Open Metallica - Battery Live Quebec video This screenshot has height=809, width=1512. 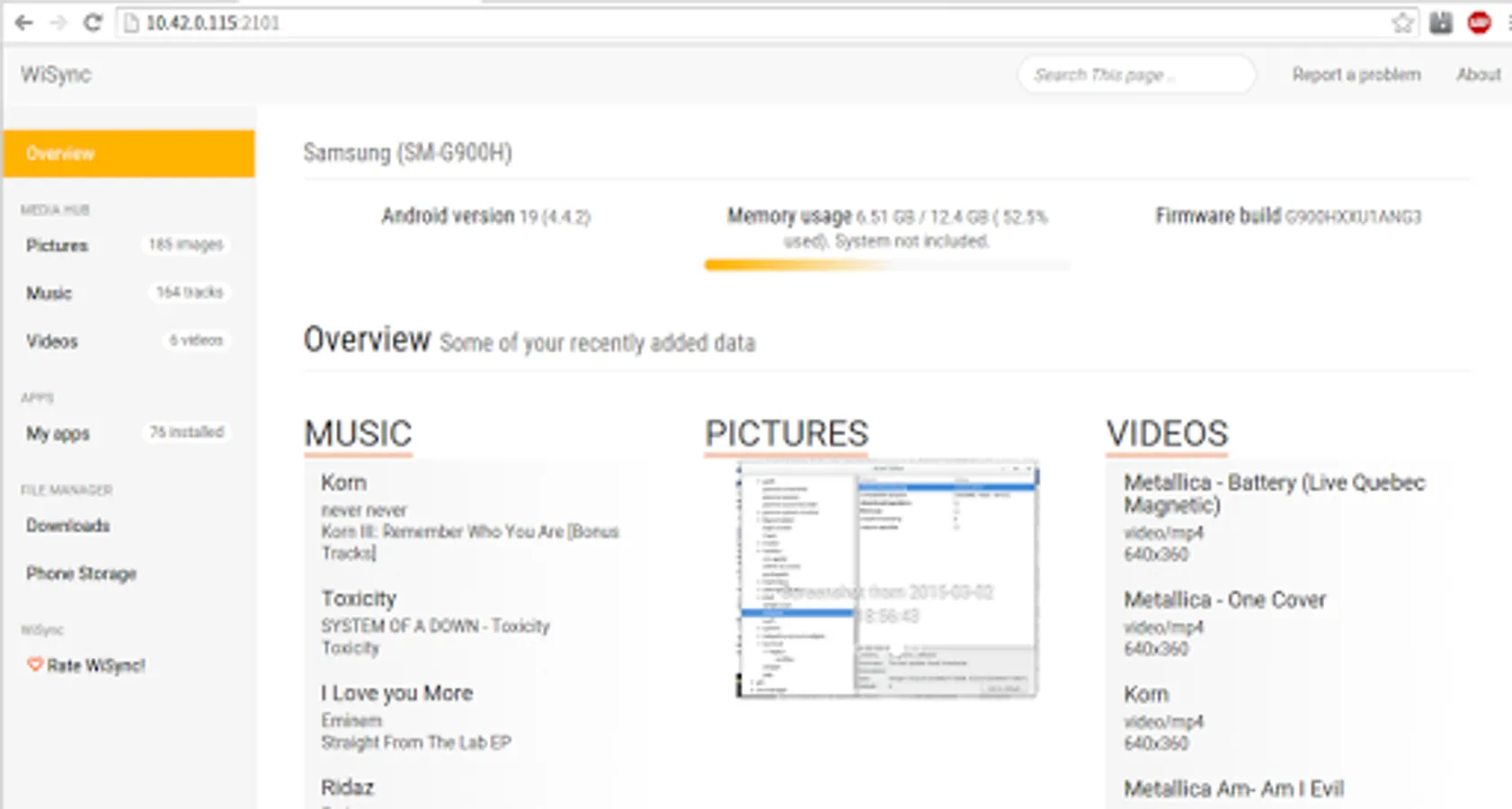point(1274,493)
